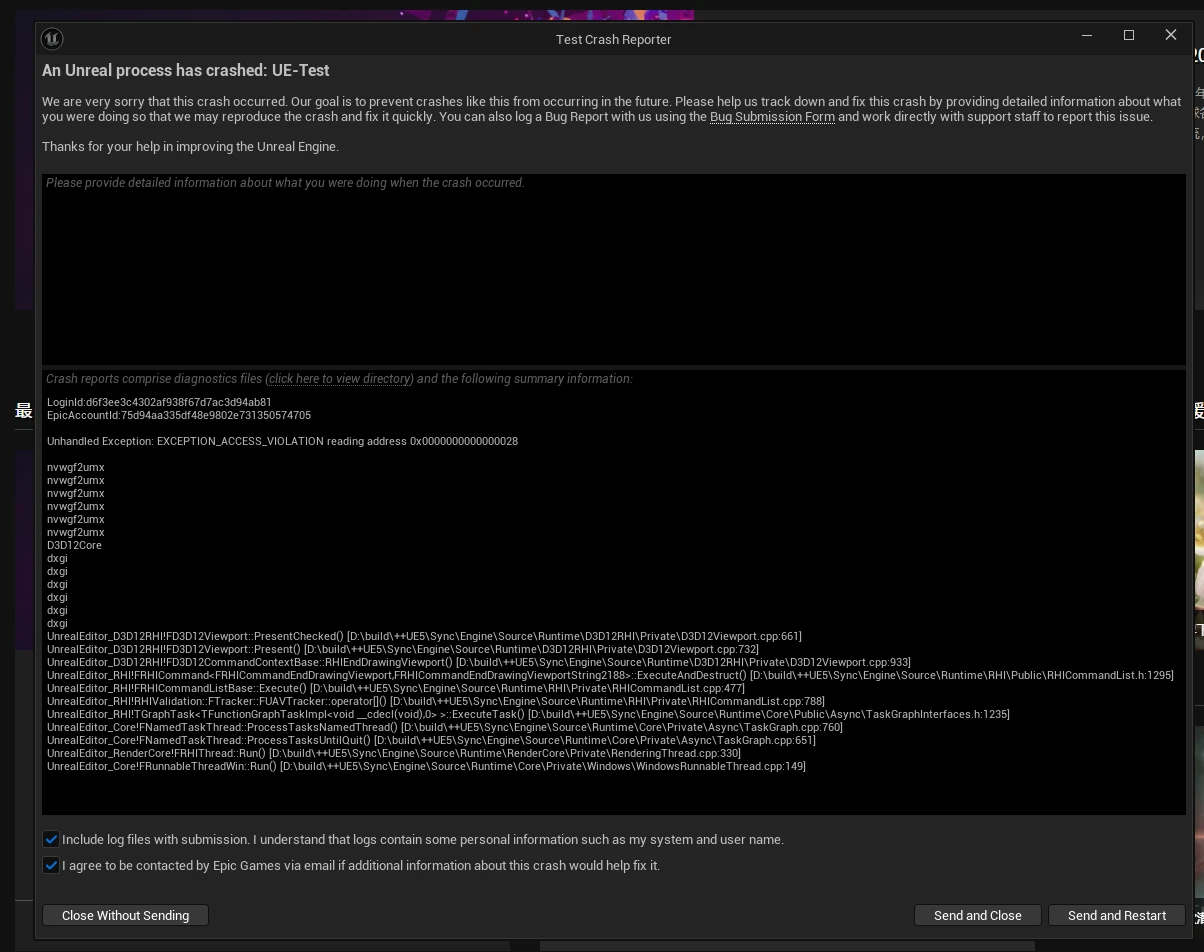The width and height of the screenshot is (1204, 952).
Task: Click the ProcessTasksNamedThread() stack line
Action: point(445,727)
